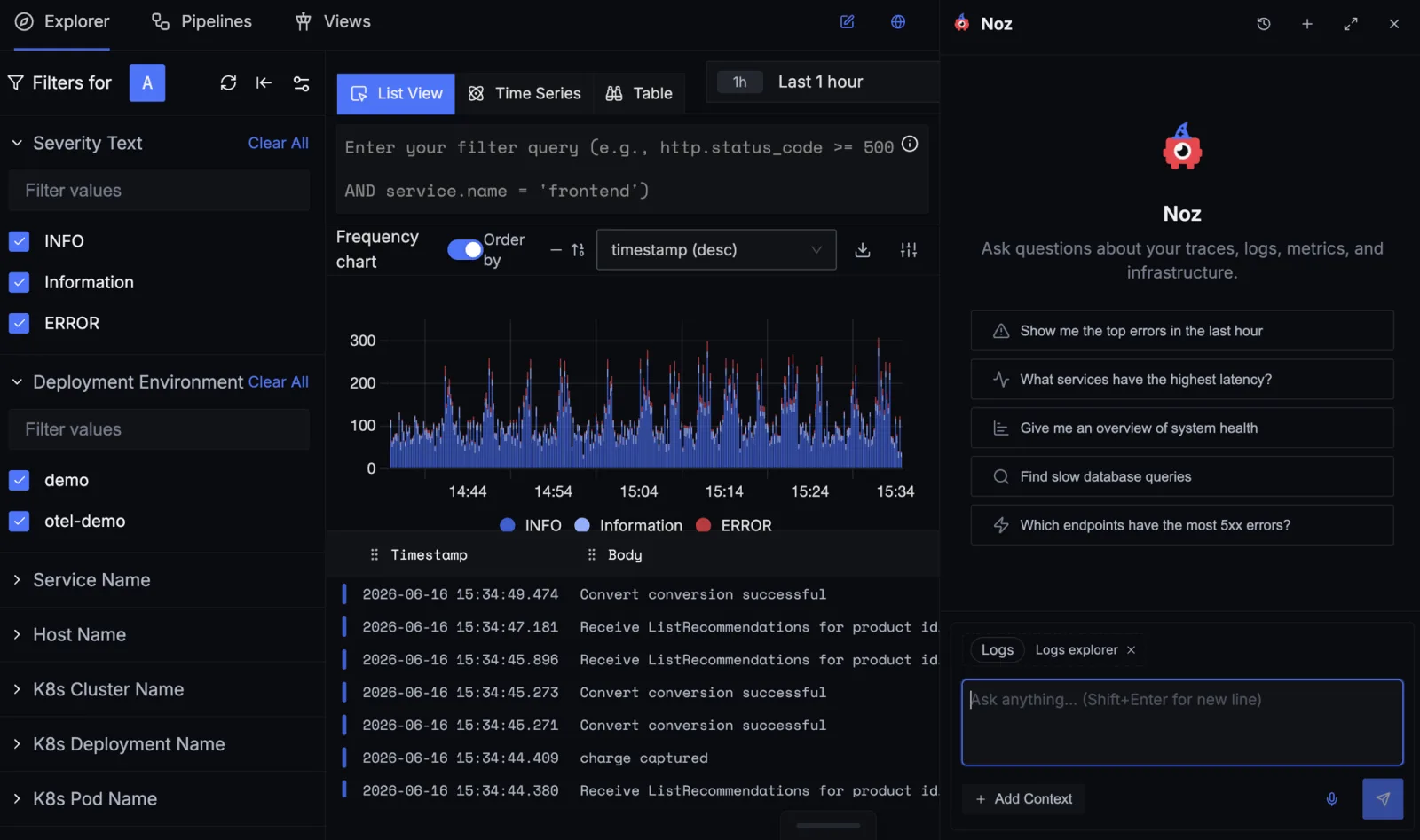Focus the Noz 'Ask anything' text box
The width and height of the screenshot is (1420, 840).
1182,723
